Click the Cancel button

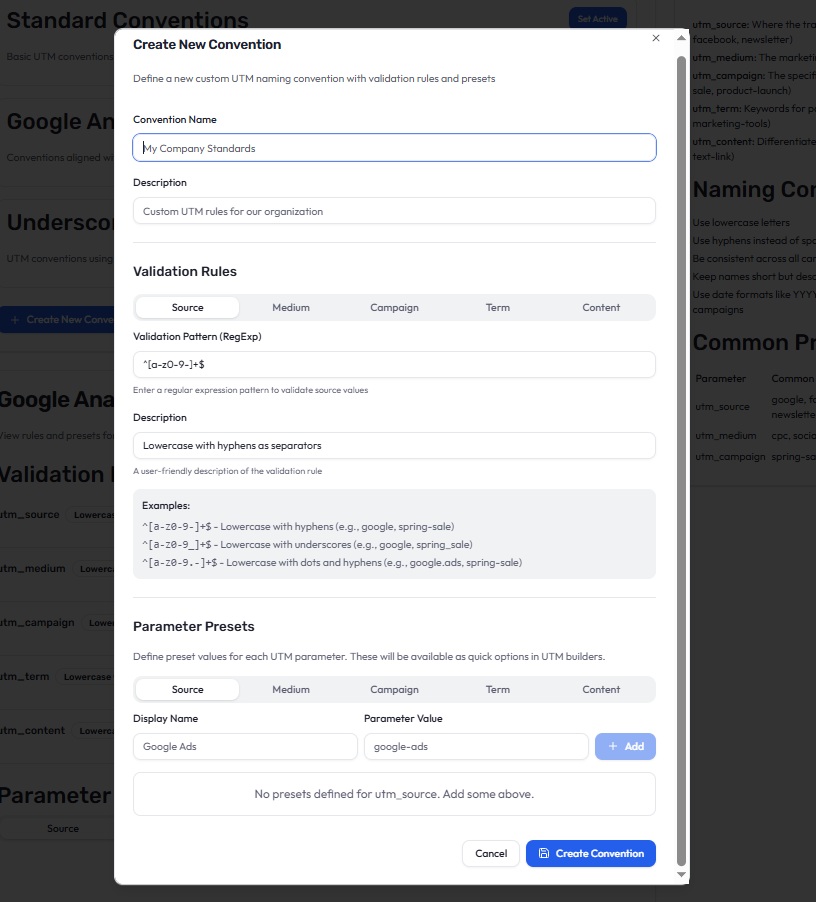click(x=491, y=853)
